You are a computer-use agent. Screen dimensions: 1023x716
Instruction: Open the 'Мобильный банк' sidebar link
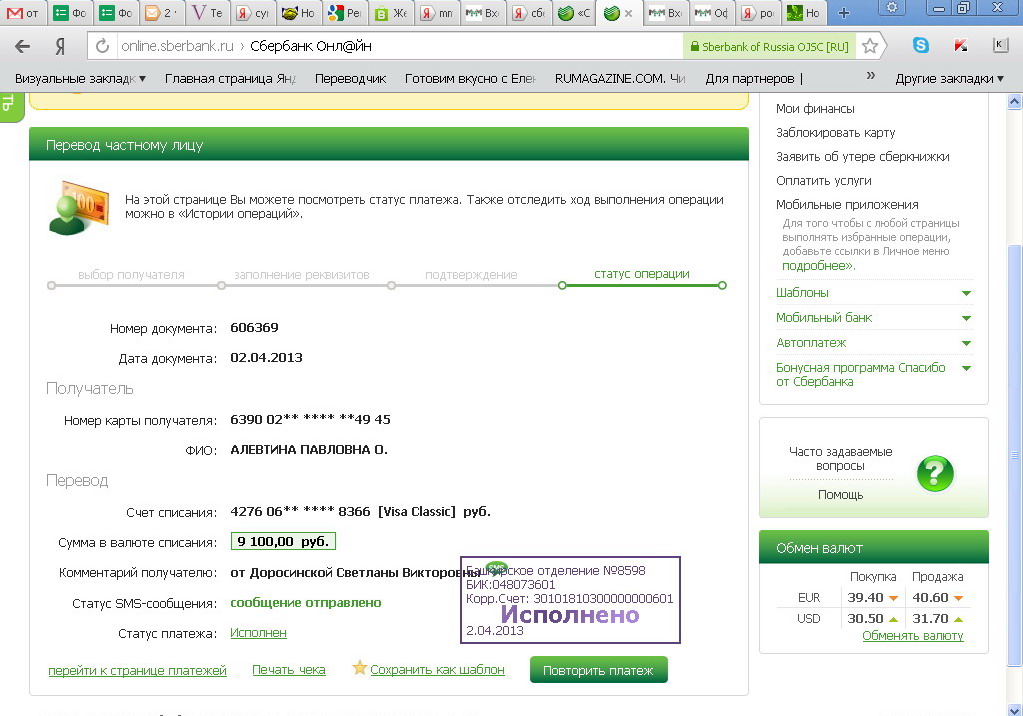823,318
